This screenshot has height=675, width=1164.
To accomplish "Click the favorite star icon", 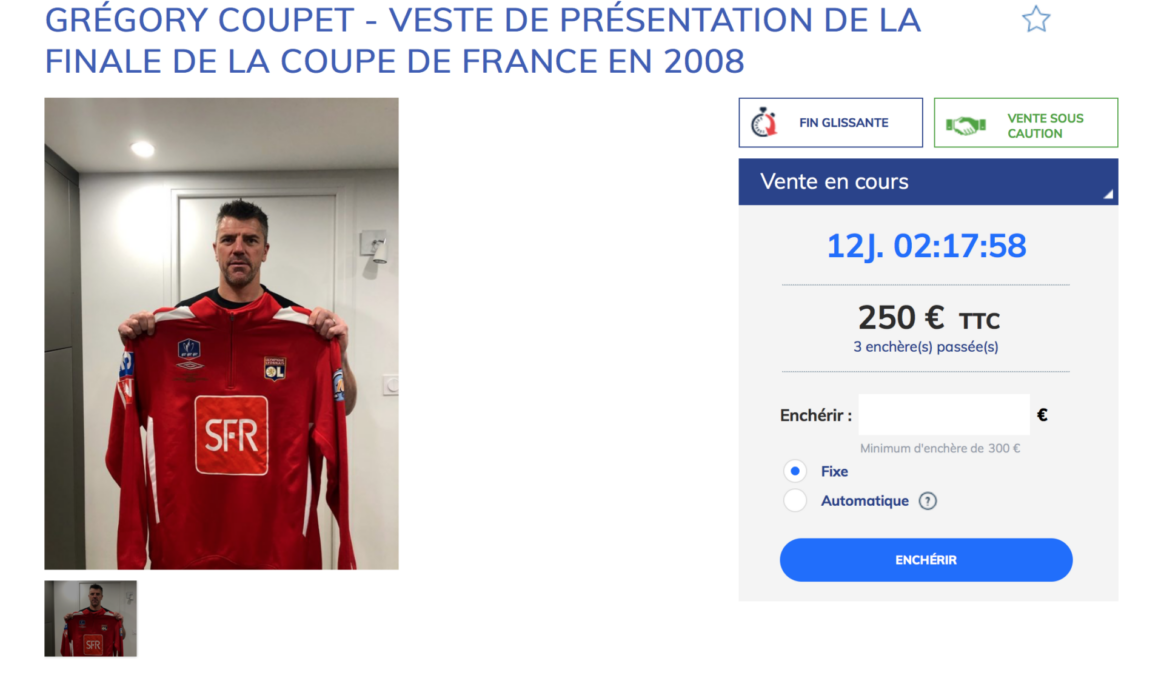I will click(x=1036, y=19).
